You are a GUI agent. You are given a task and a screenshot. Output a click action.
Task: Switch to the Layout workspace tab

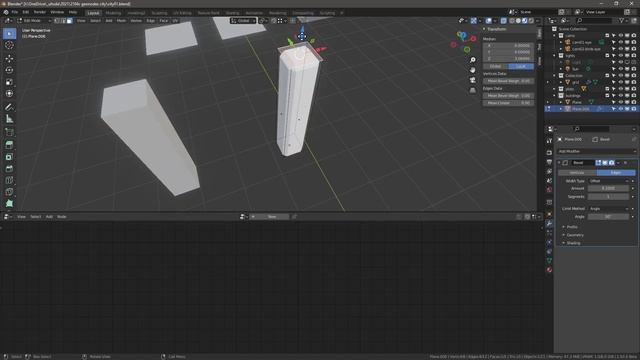[x=93, y=13]
